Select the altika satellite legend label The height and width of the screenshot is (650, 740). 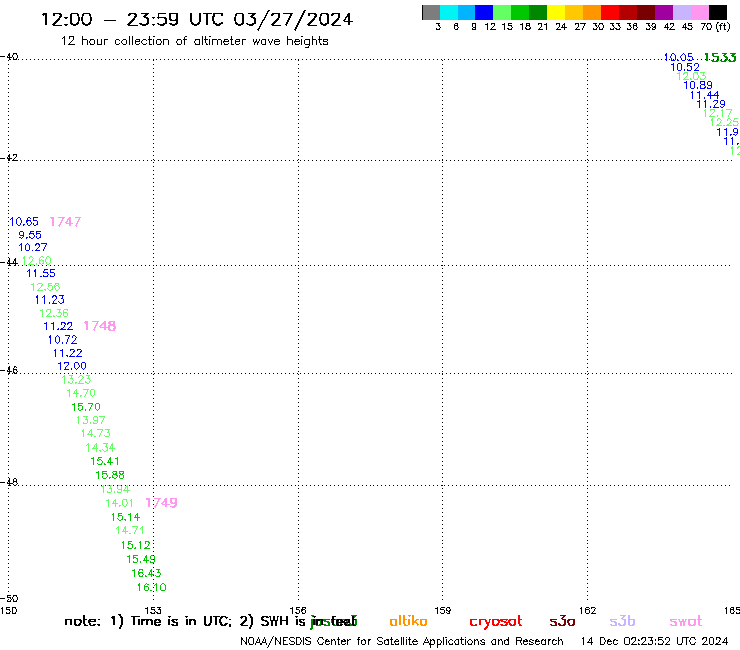(408, 621)
